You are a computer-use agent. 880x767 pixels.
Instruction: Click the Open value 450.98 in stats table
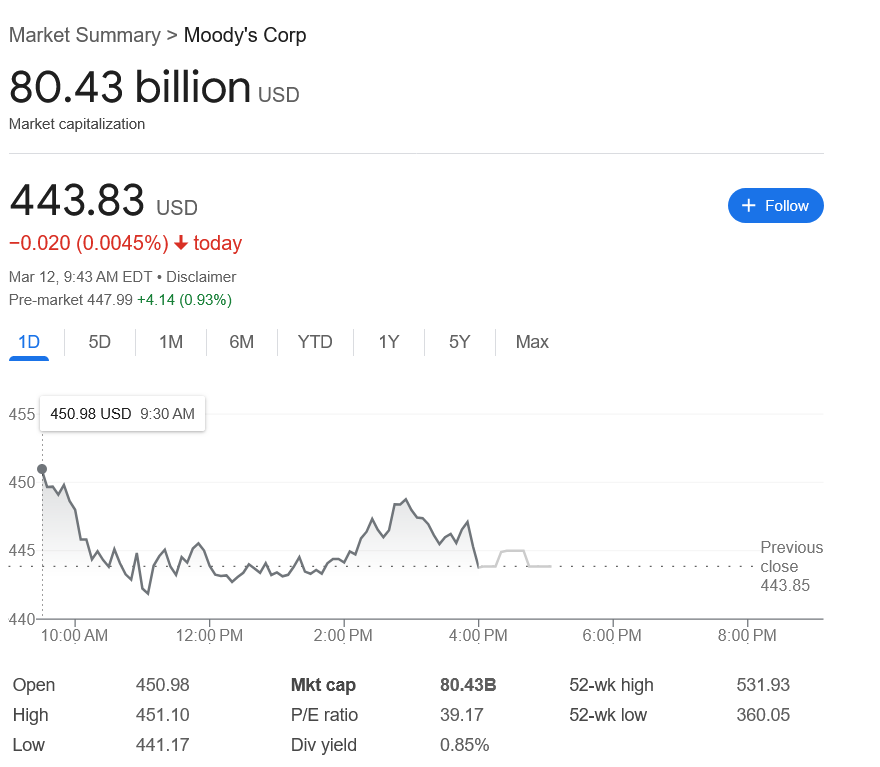coord(163,685)
